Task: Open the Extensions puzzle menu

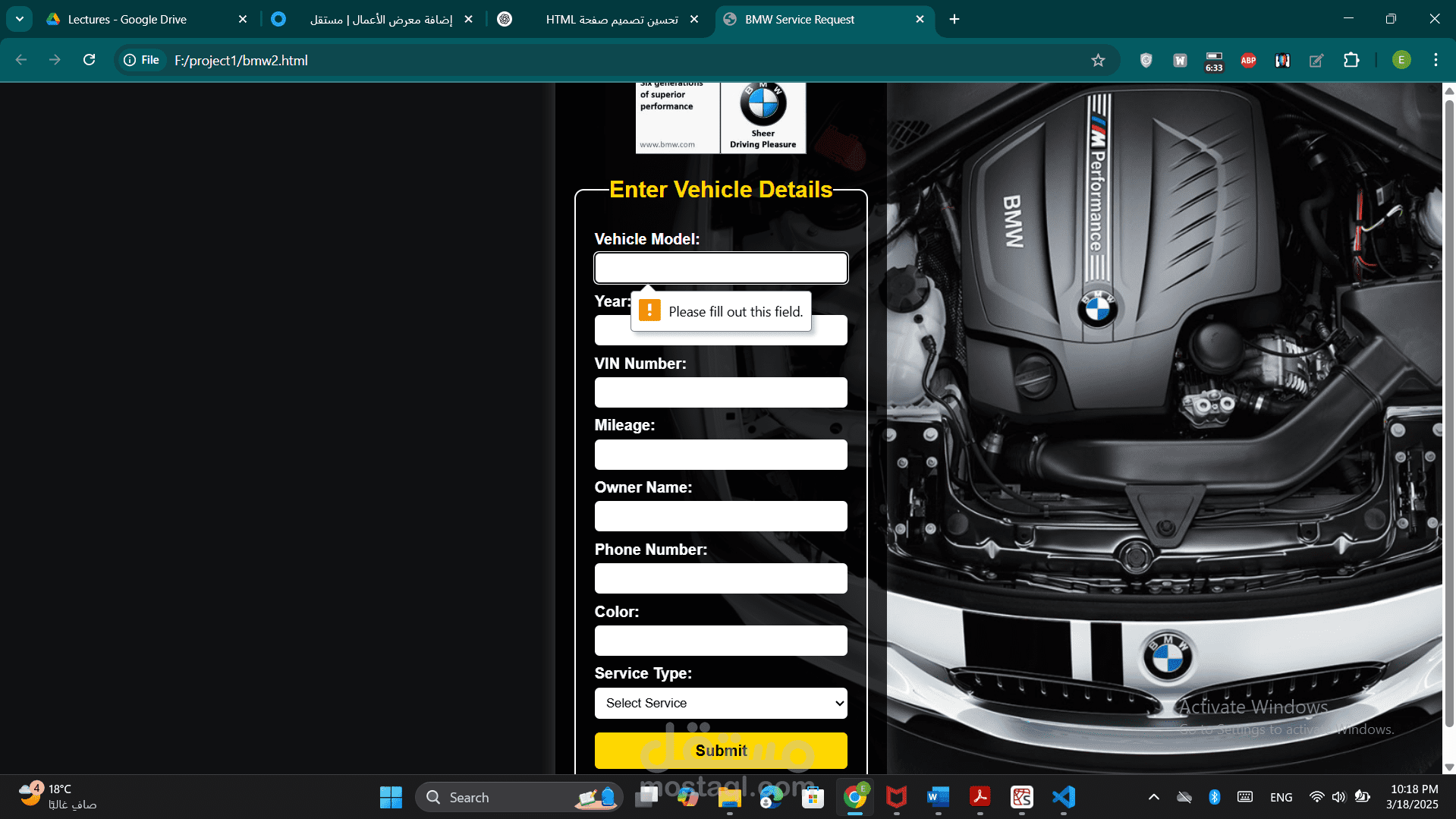Action: (1351, 60)
